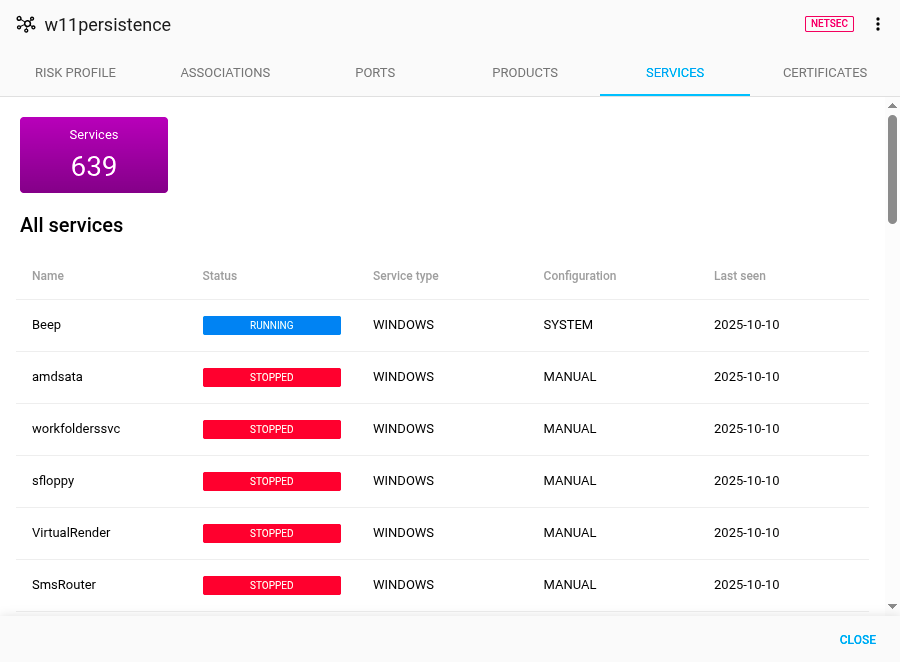Select the workfolderssvc service name
Image resolution: width=900 pixels, height=662 pixels.
(x=76, y=429)
